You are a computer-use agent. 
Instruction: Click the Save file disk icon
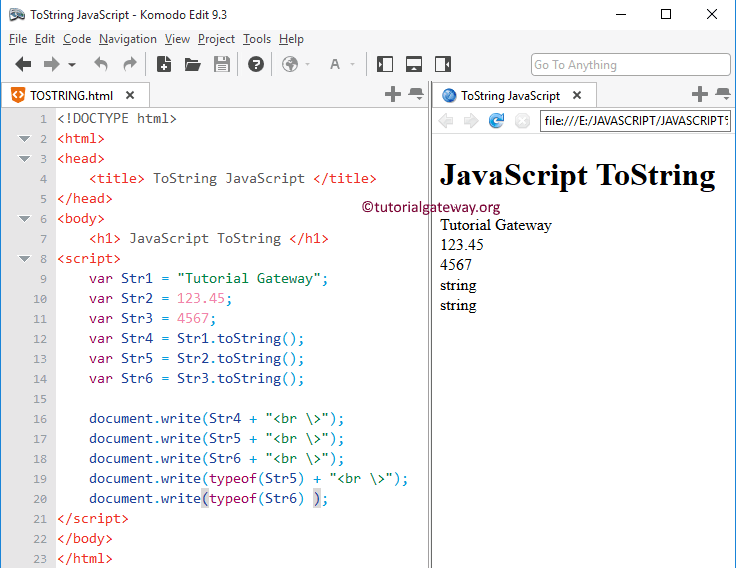pyautogui.click(x=222, y=64)
